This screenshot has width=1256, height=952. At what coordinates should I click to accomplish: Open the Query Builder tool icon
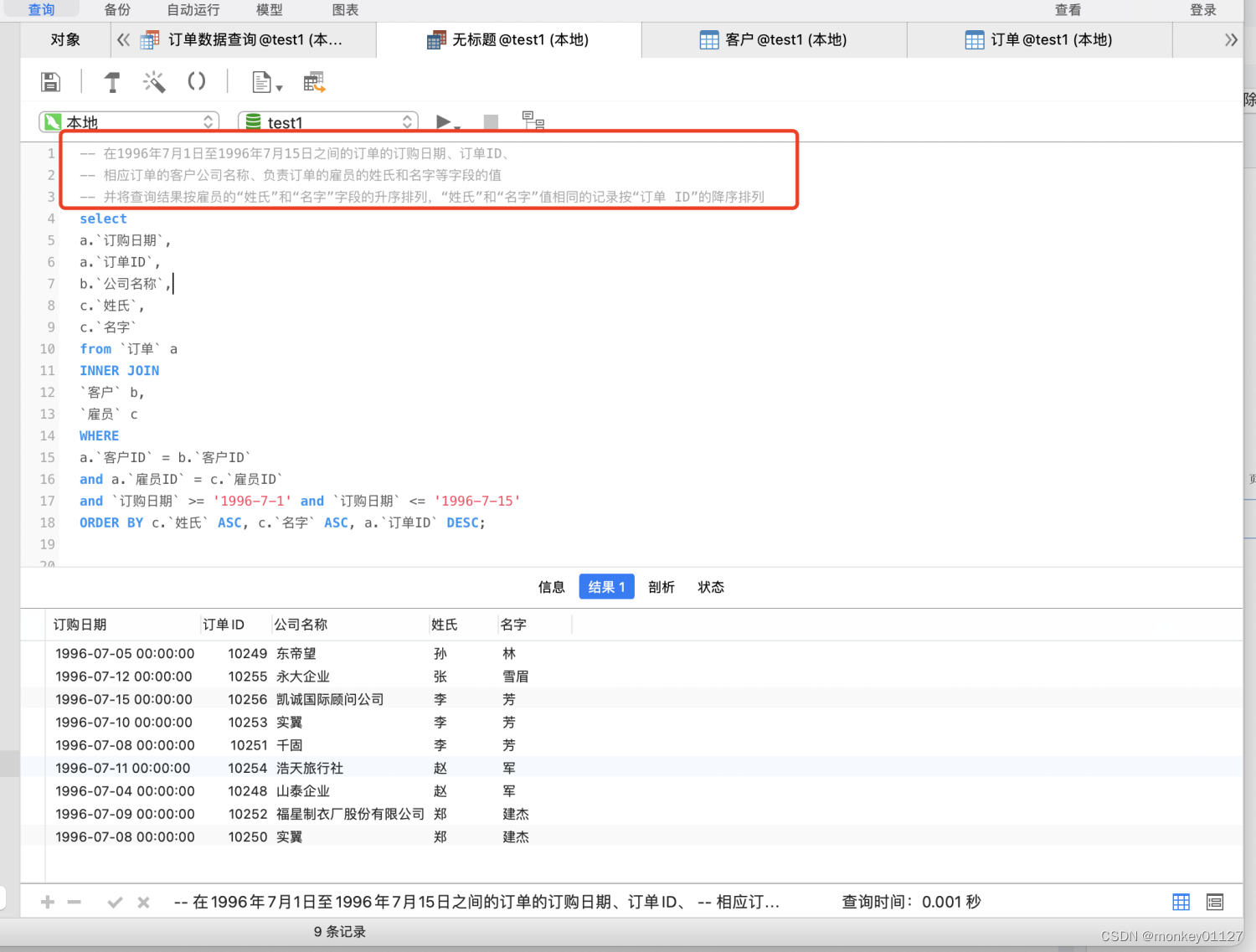point(112,81)
